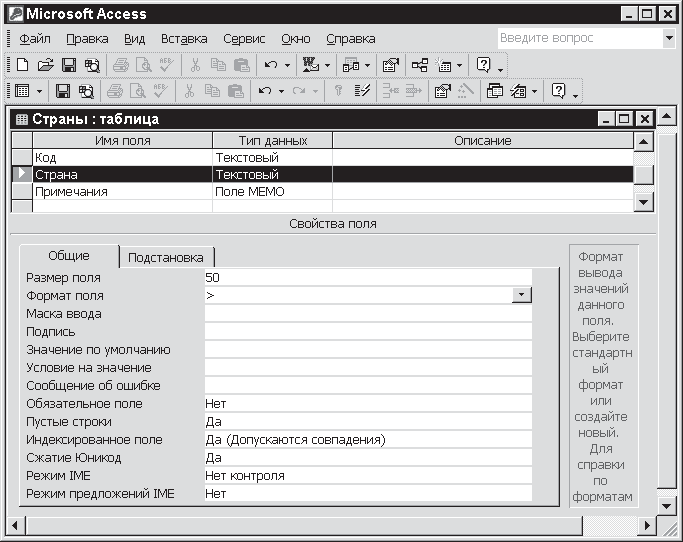Open the Undo dropdown arrow in top toolbar
Image resolution: width=683 pixels, height=542 pixels.
click(x=287, y=66)
